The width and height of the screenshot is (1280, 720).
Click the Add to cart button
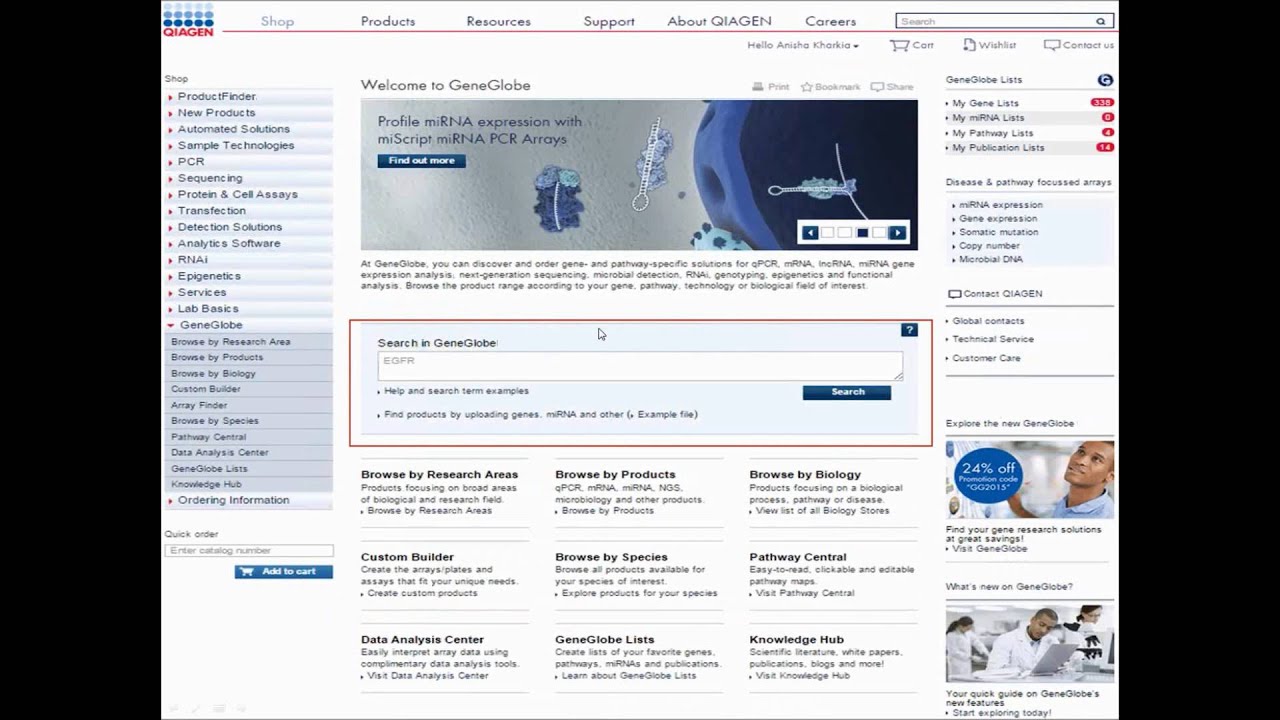(284, 571)
